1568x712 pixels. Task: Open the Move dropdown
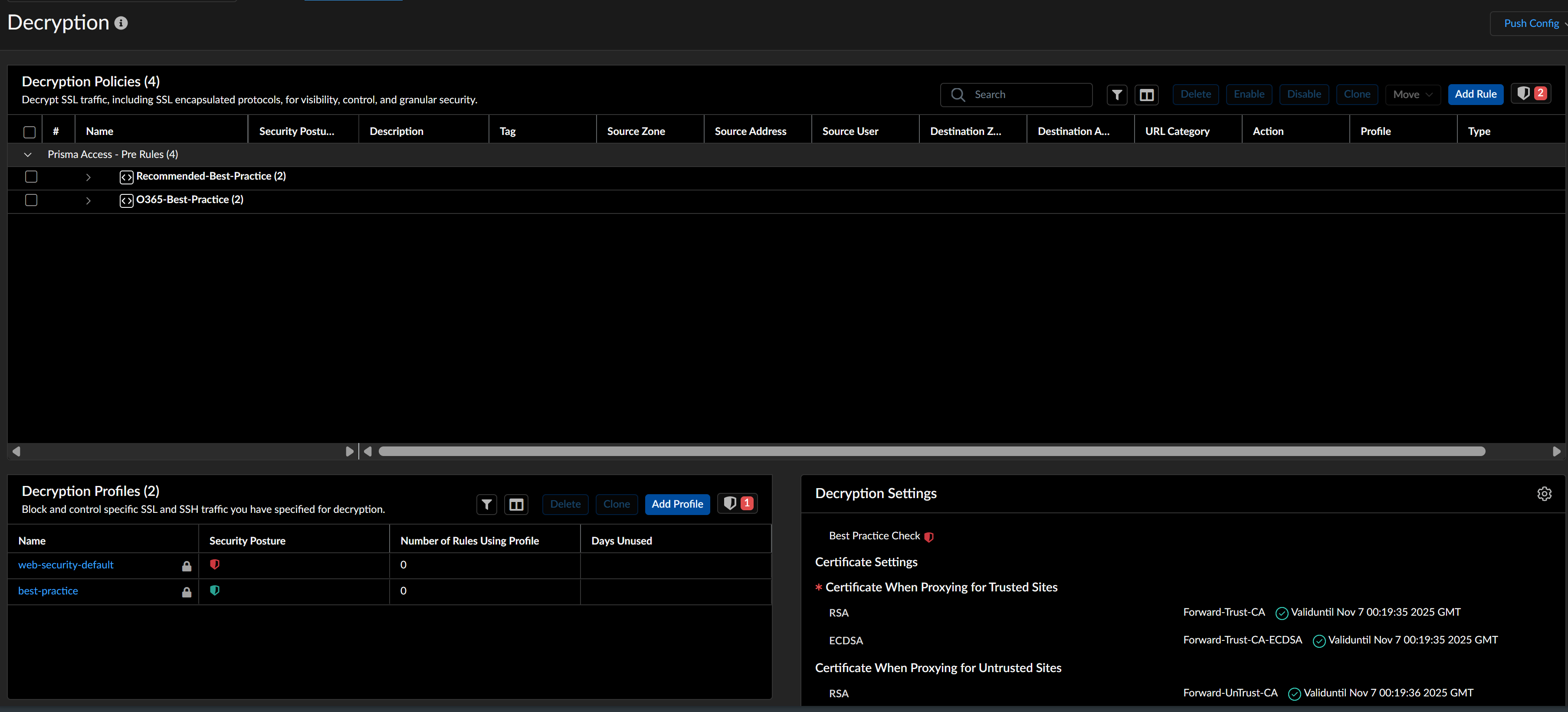(1412, 94)
